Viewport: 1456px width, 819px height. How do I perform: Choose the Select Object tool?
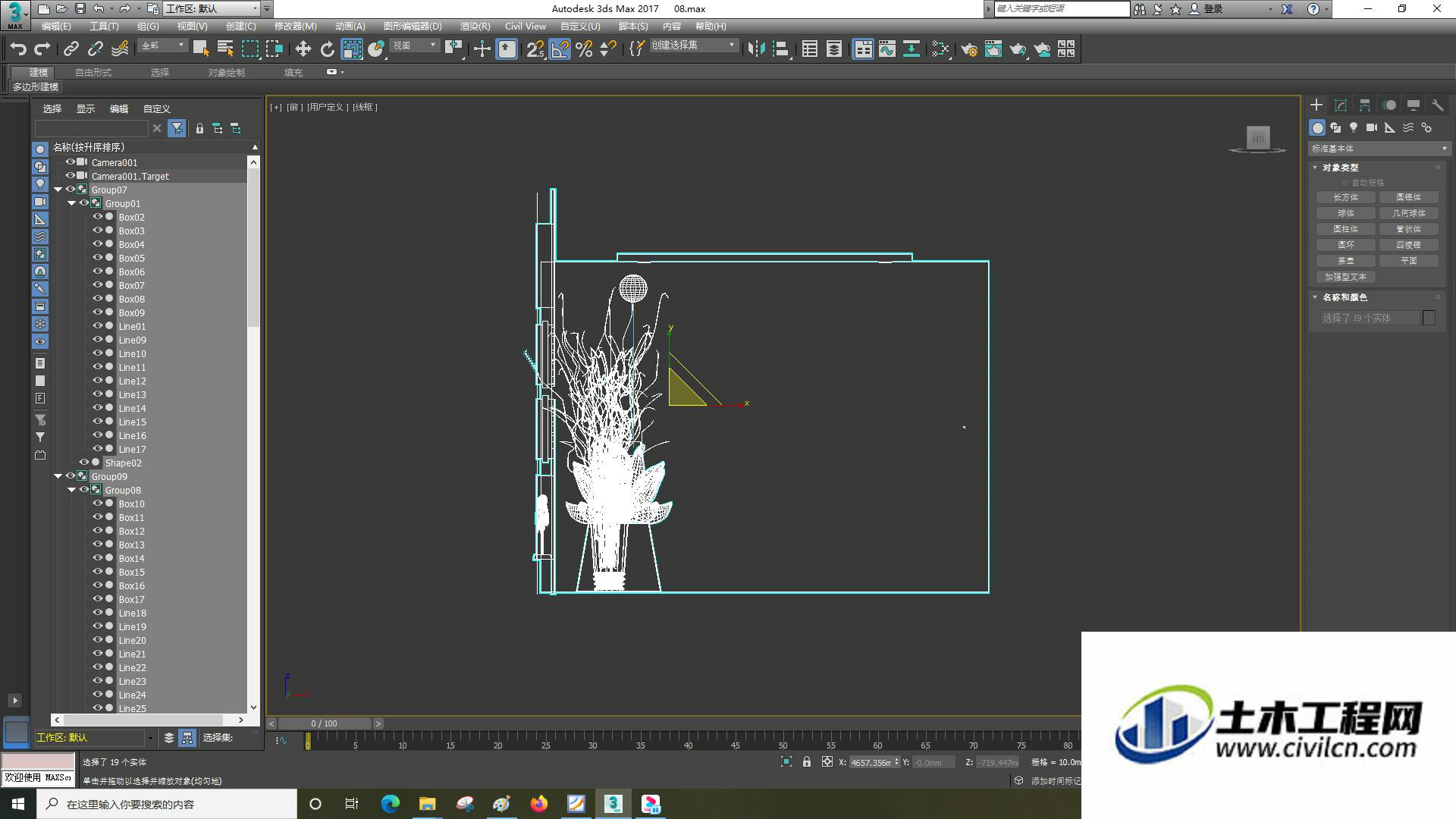(x=201, y=49)
